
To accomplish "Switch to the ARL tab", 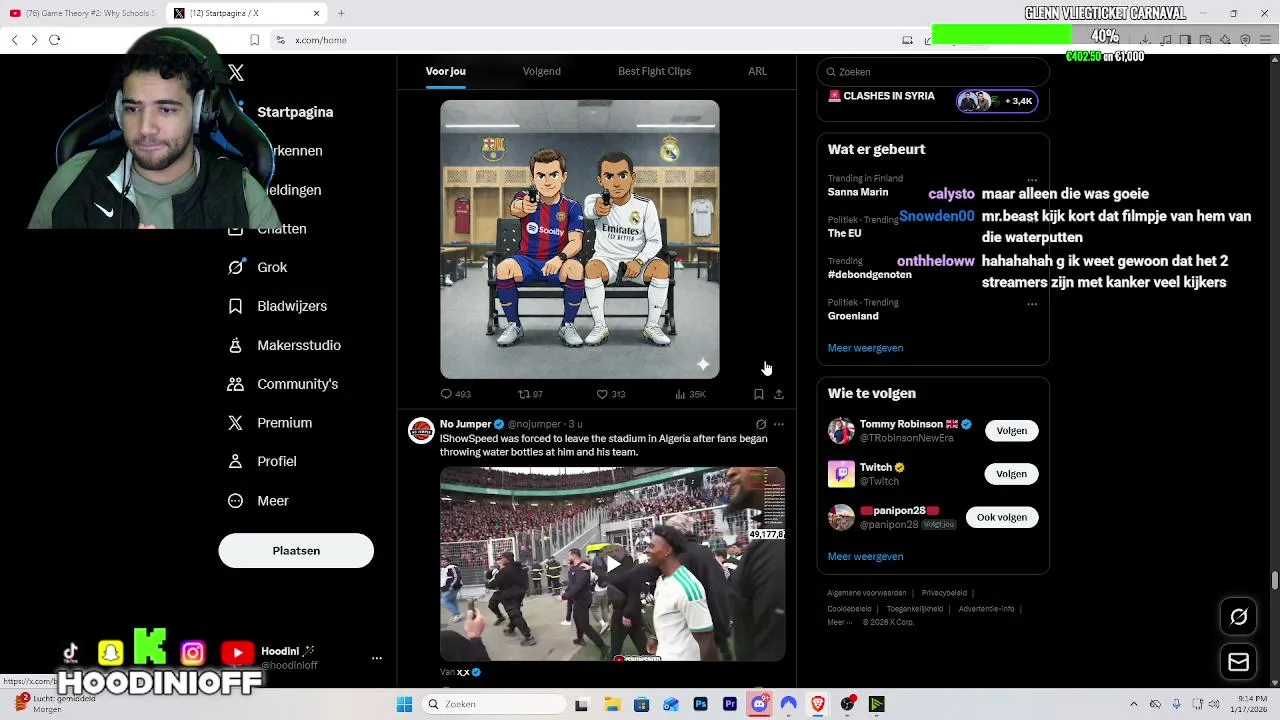I will (x=758, y=71).
